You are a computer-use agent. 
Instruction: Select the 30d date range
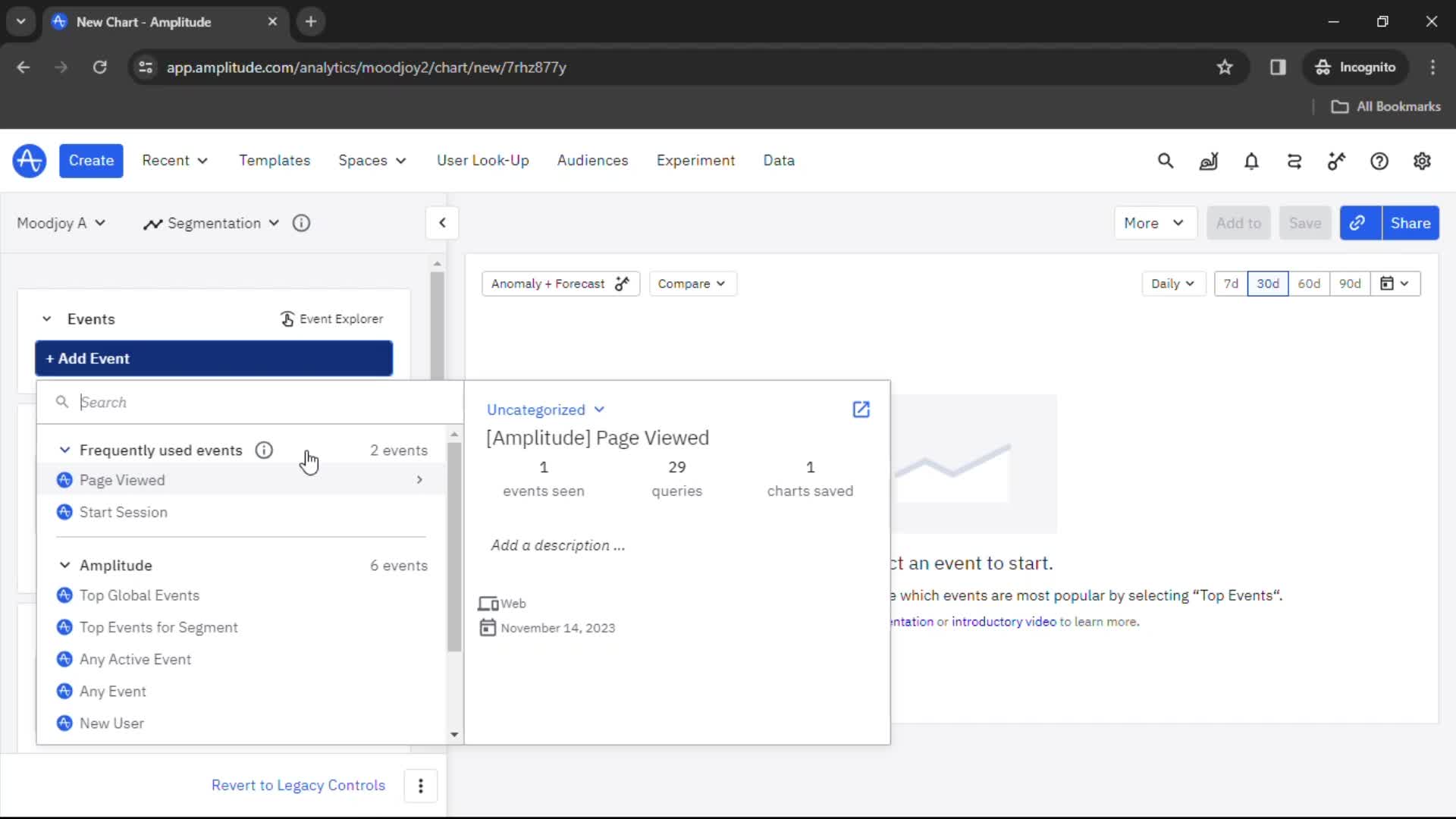1268,284
